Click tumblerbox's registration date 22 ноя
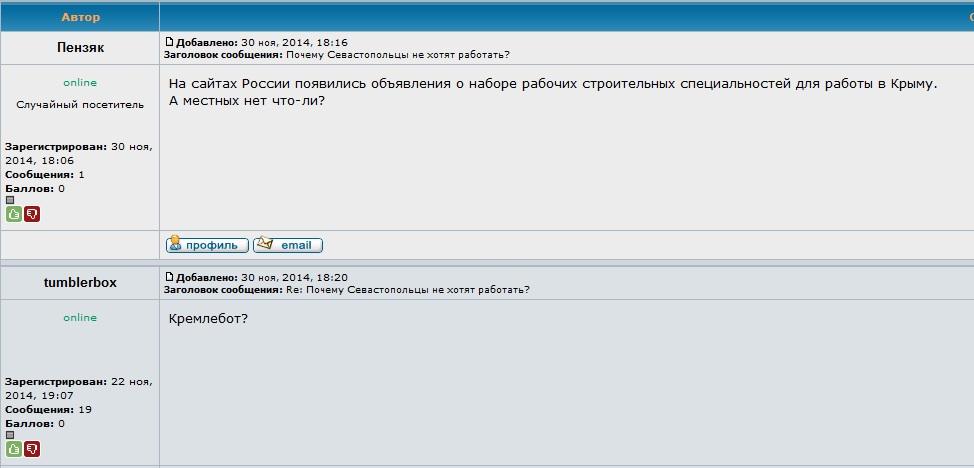Image resolution: width=974 pixels, height=468 pixels. pos(79,388)
